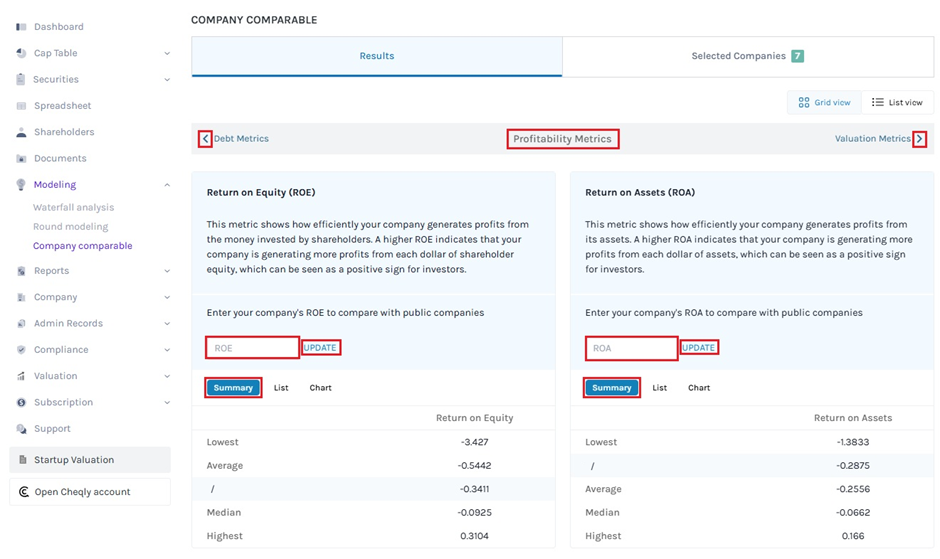Open the Spreadsheet menu item

pos(62,106)
